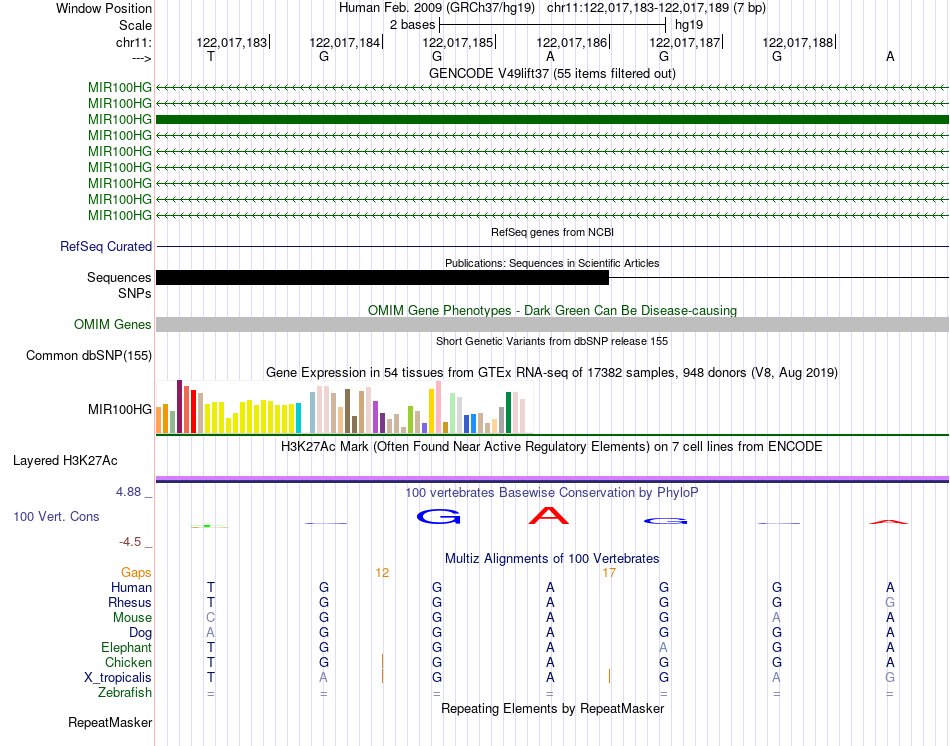Click MIR100HG label beside solid green exon bar
This screenshot has width=950, height=746.
pos(119,119)
